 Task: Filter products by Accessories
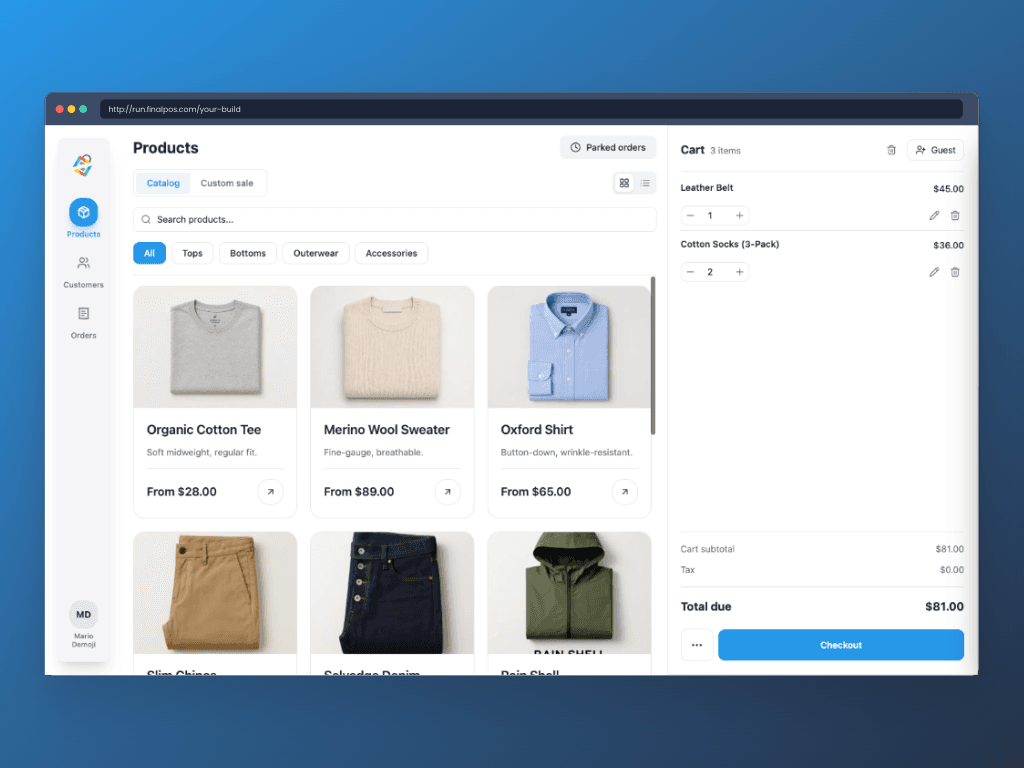pyautogui.click(x=391, y=253)
